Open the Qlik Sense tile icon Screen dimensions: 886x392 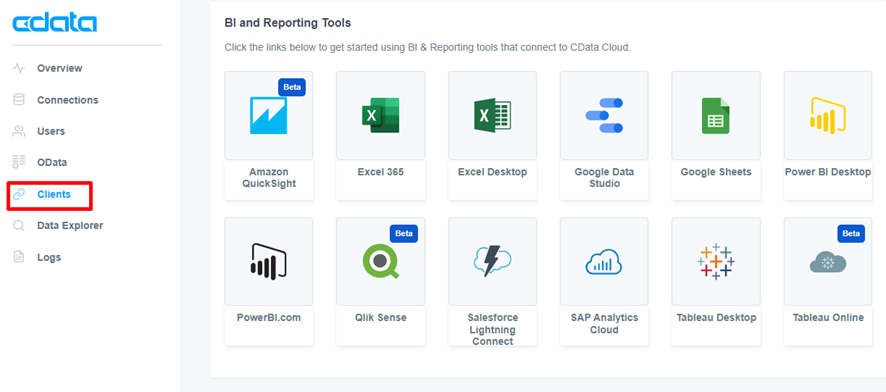click(380, 262)
